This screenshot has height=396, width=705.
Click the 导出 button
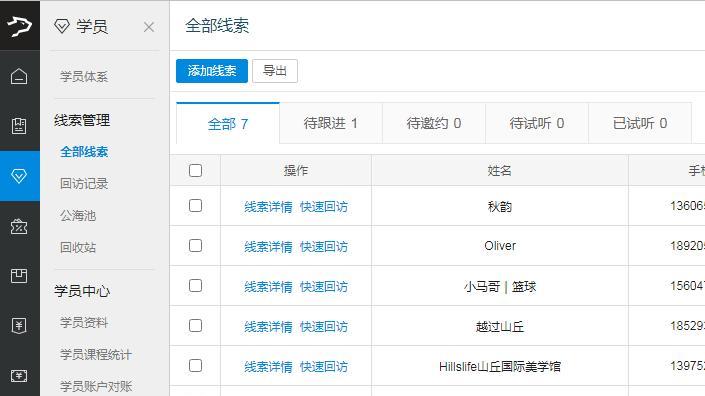[275, 71]
